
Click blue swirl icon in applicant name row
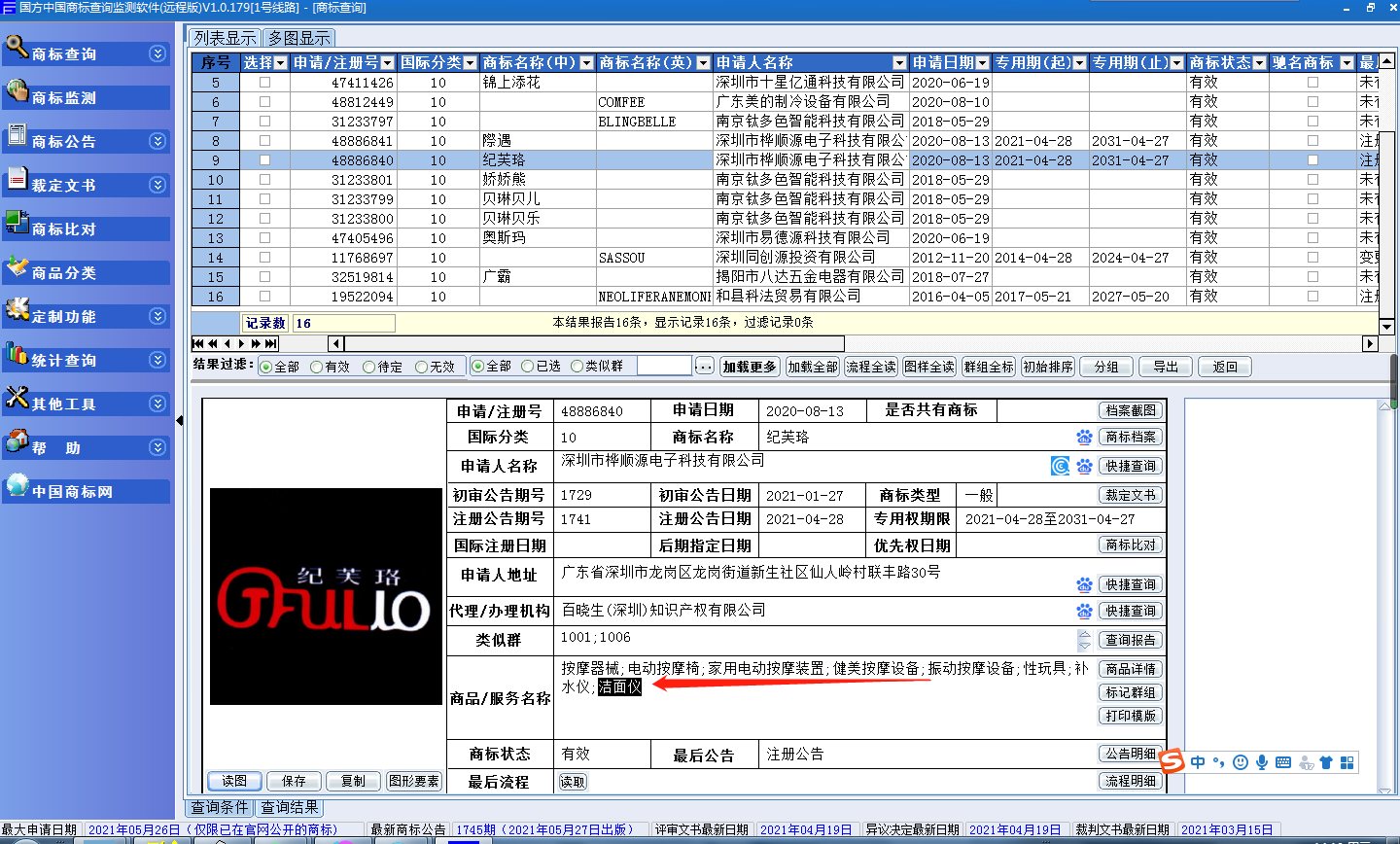click(x=1061, y=466)
